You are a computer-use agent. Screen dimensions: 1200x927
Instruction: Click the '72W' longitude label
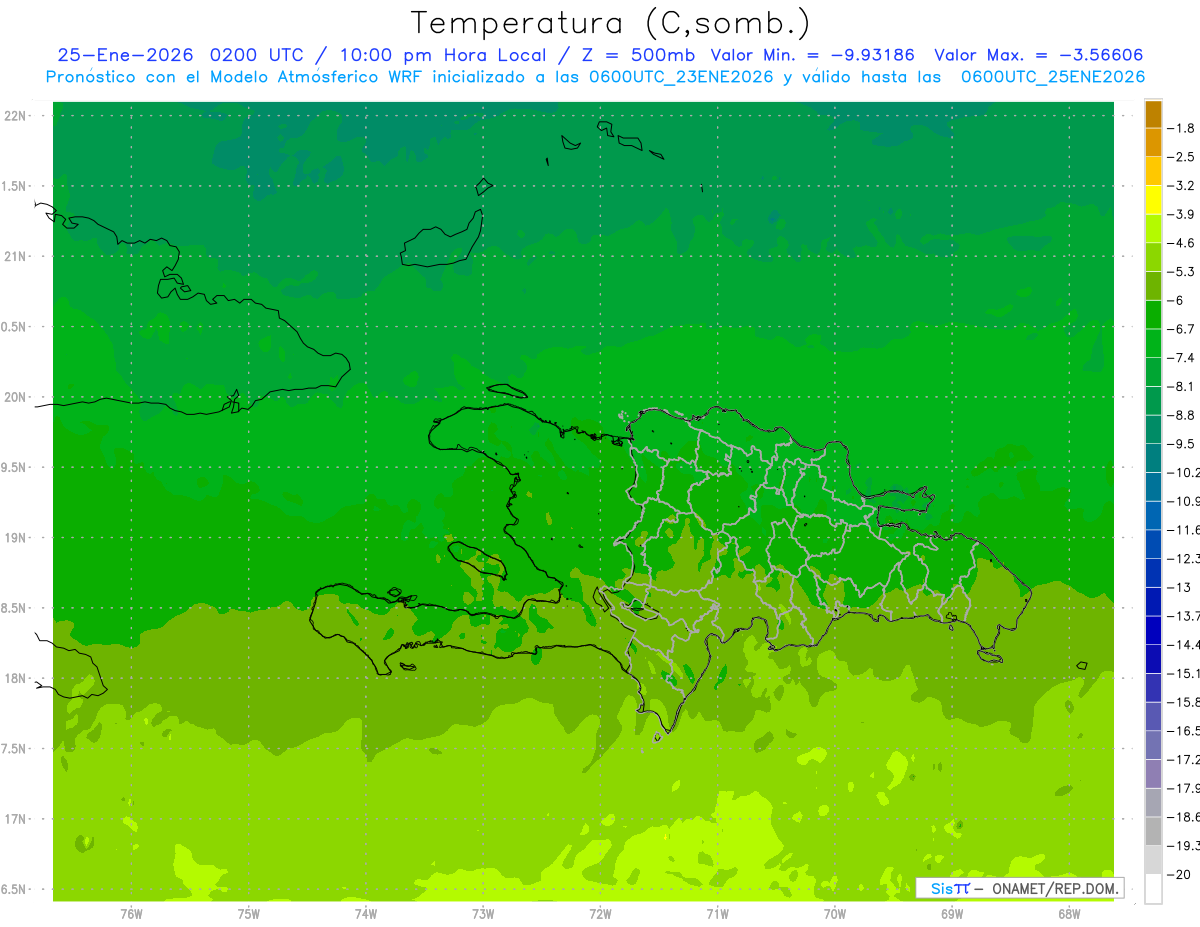pyautogui.click(x=600, y=914)
